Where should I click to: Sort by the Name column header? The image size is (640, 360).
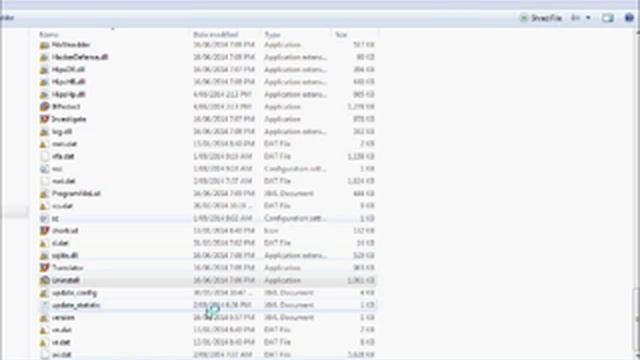click(x=49, y=35)
